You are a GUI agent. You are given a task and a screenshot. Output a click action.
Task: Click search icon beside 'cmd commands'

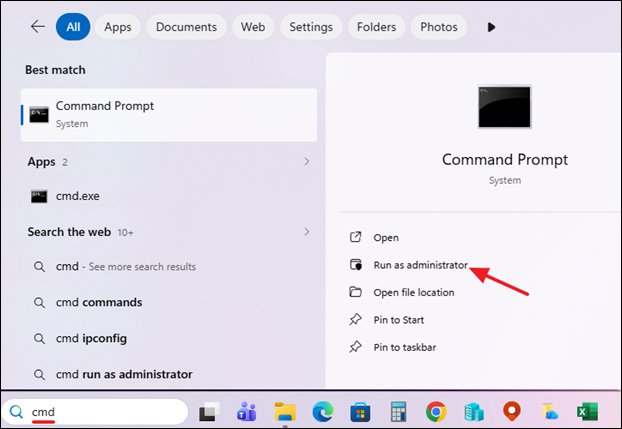tap(39, 303)
